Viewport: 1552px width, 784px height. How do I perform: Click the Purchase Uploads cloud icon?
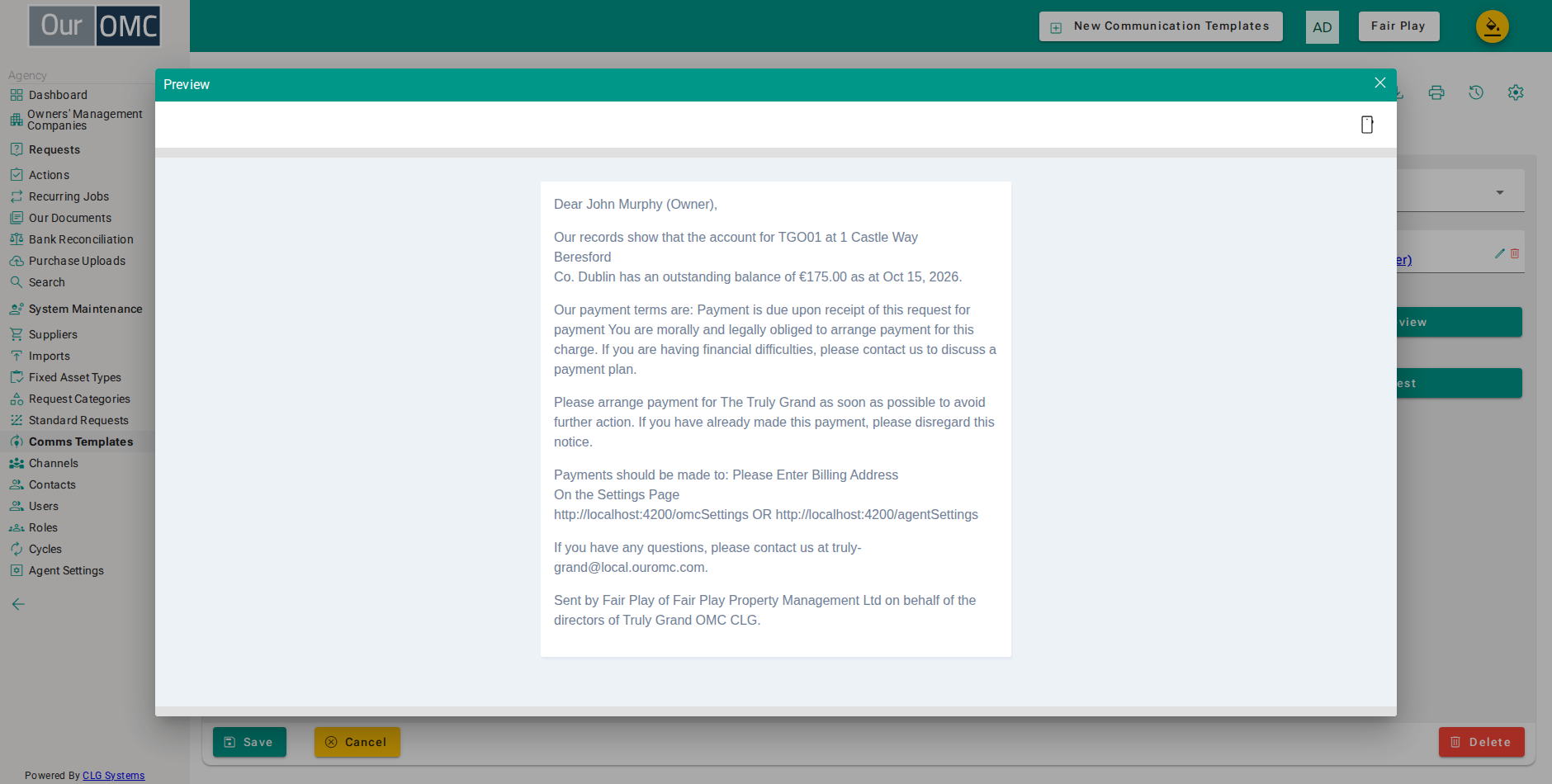coord(17,261)
